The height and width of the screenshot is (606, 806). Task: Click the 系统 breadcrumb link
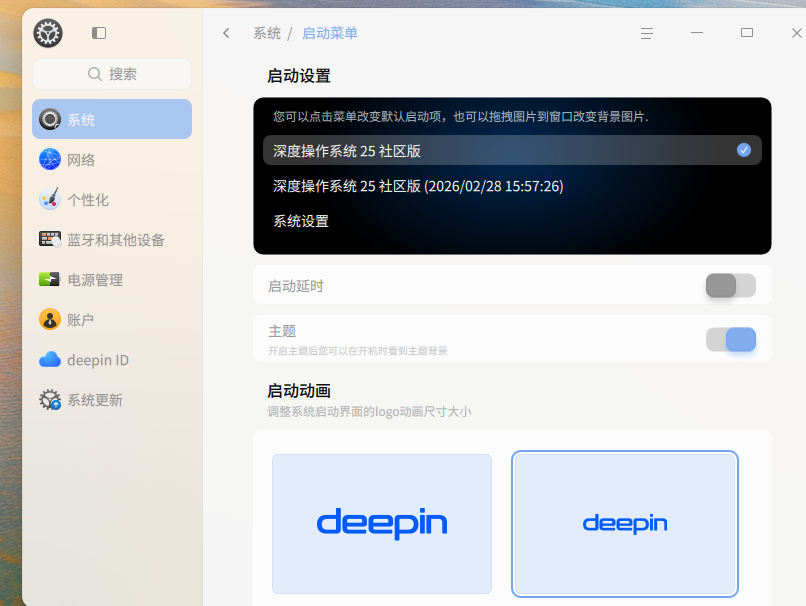click(x=267, y=33)
